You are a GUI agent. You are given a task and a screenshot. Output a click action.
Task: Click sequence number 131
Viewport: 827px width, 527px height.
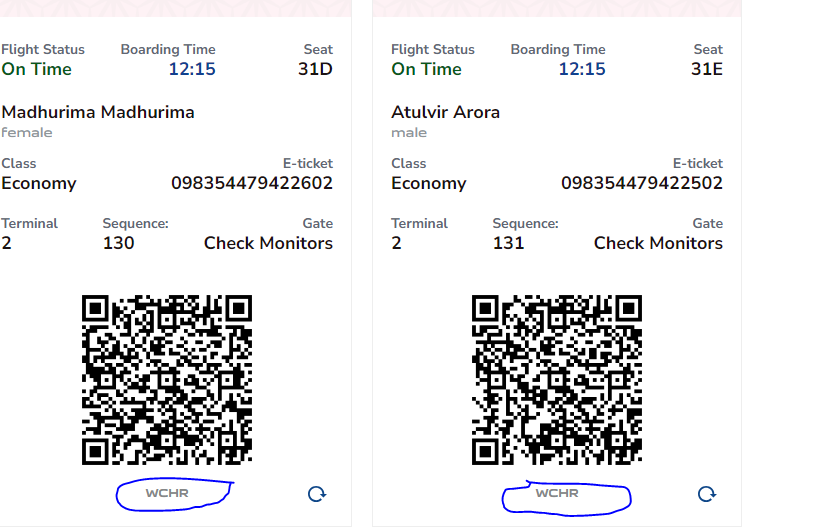[508, 243]
